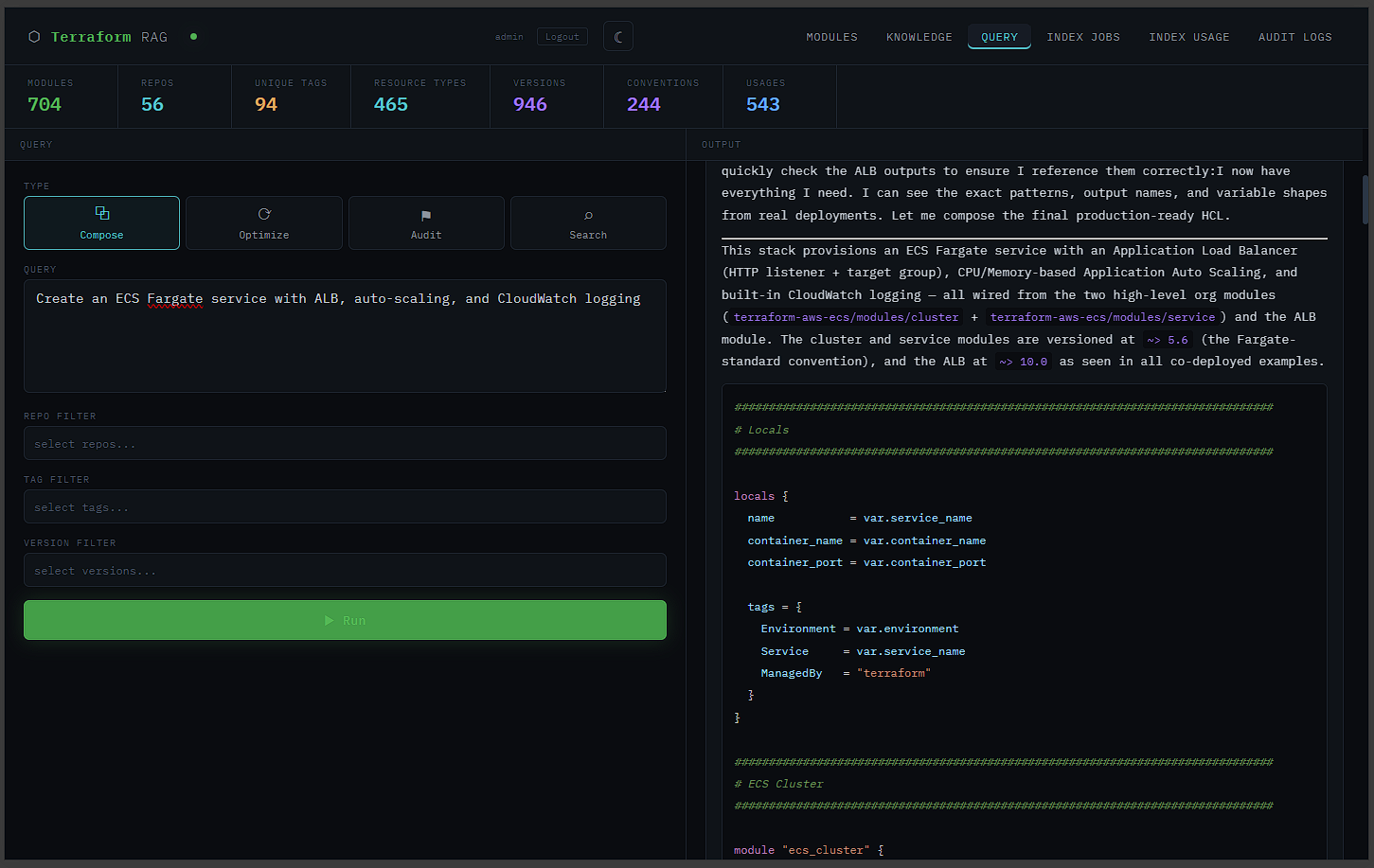Open the Index Usage tab
Viewport: 1374px width, 868px height.
pyautogui.click(x=1189, y=37)
